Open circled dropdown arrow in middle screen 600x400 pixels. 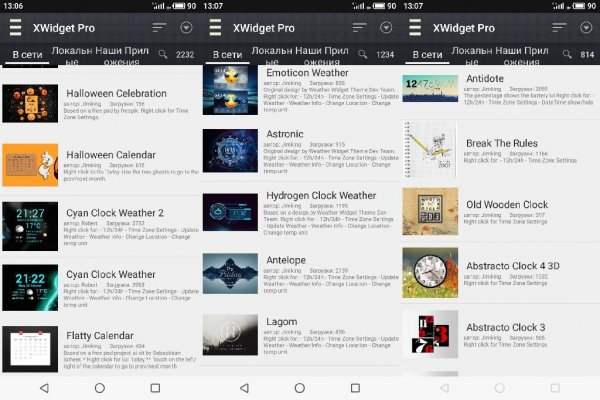[x=386, y=28]
